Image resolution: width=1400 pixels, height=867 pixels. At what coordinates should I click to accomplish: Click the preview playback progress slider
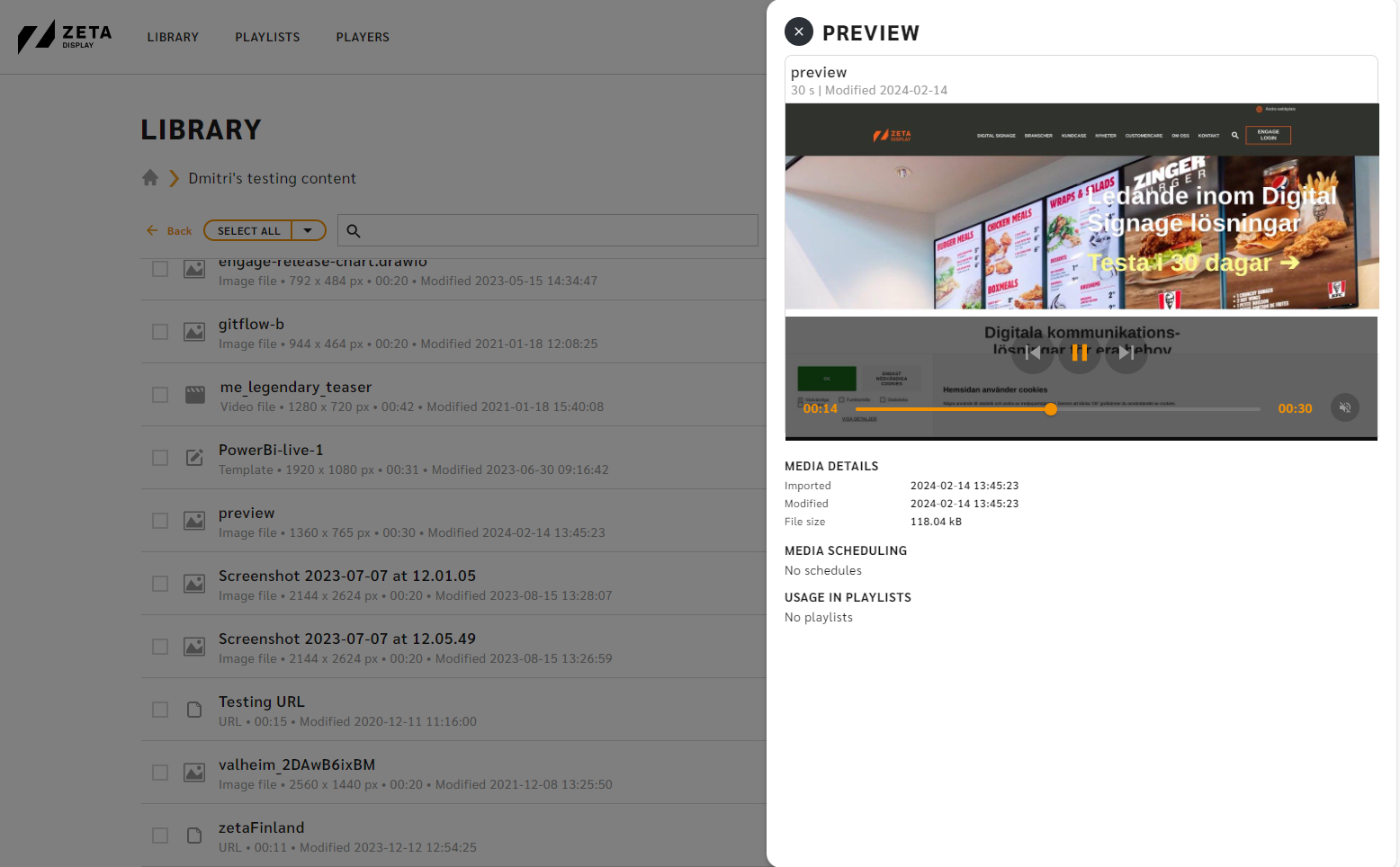point(1058,409)
